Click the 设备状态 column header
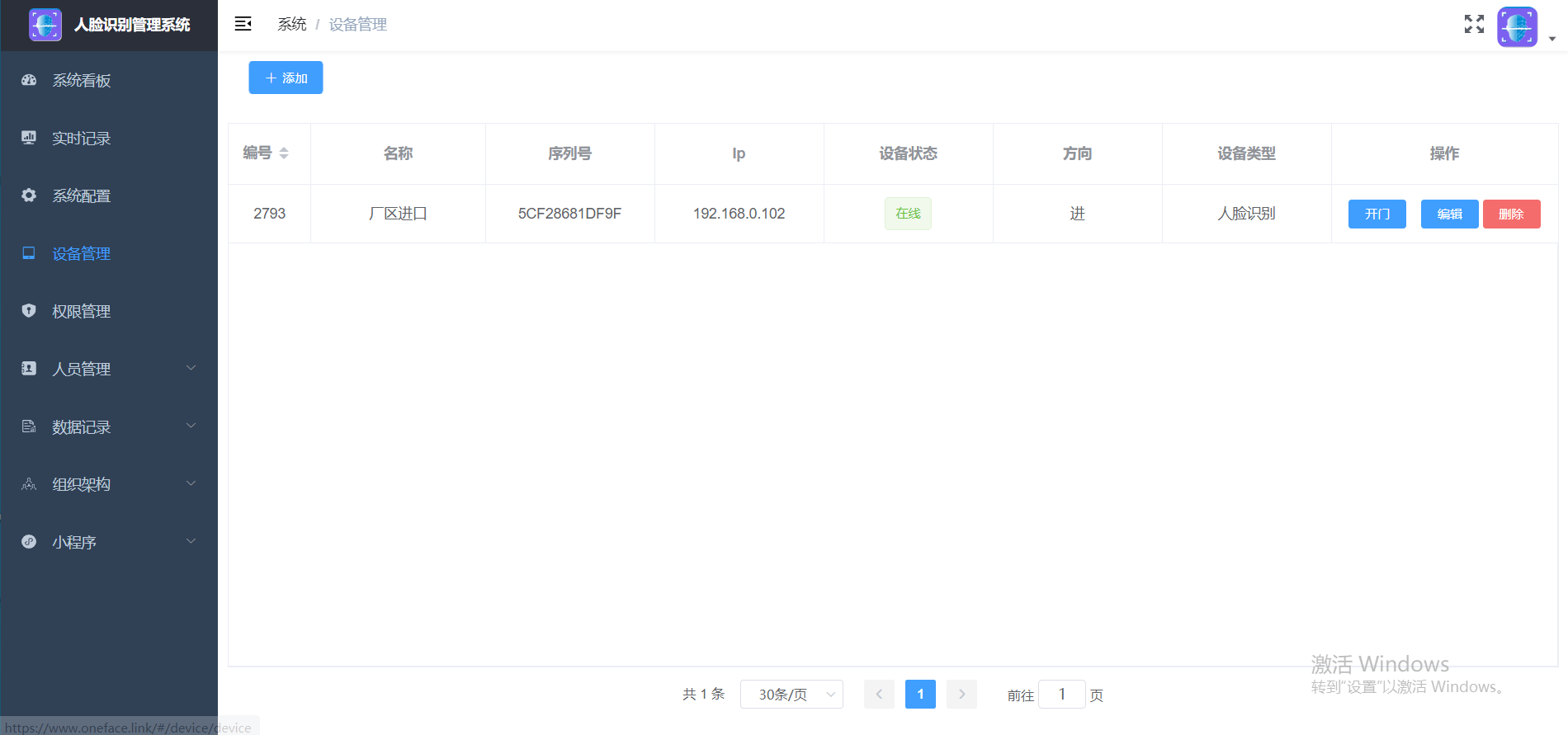Screen dimensions: 1568x735 point(908,153)
